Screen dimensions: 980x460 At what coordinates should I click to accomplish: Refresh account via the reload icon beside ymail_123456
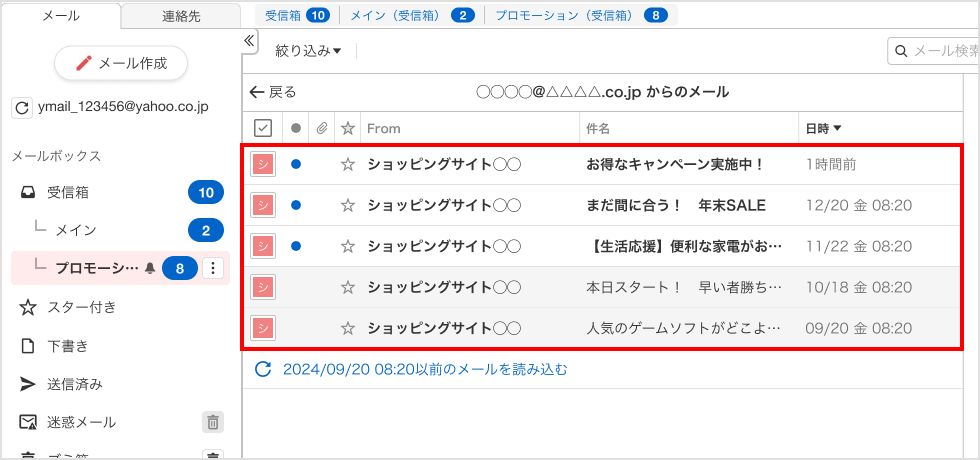tap(21, 108)
